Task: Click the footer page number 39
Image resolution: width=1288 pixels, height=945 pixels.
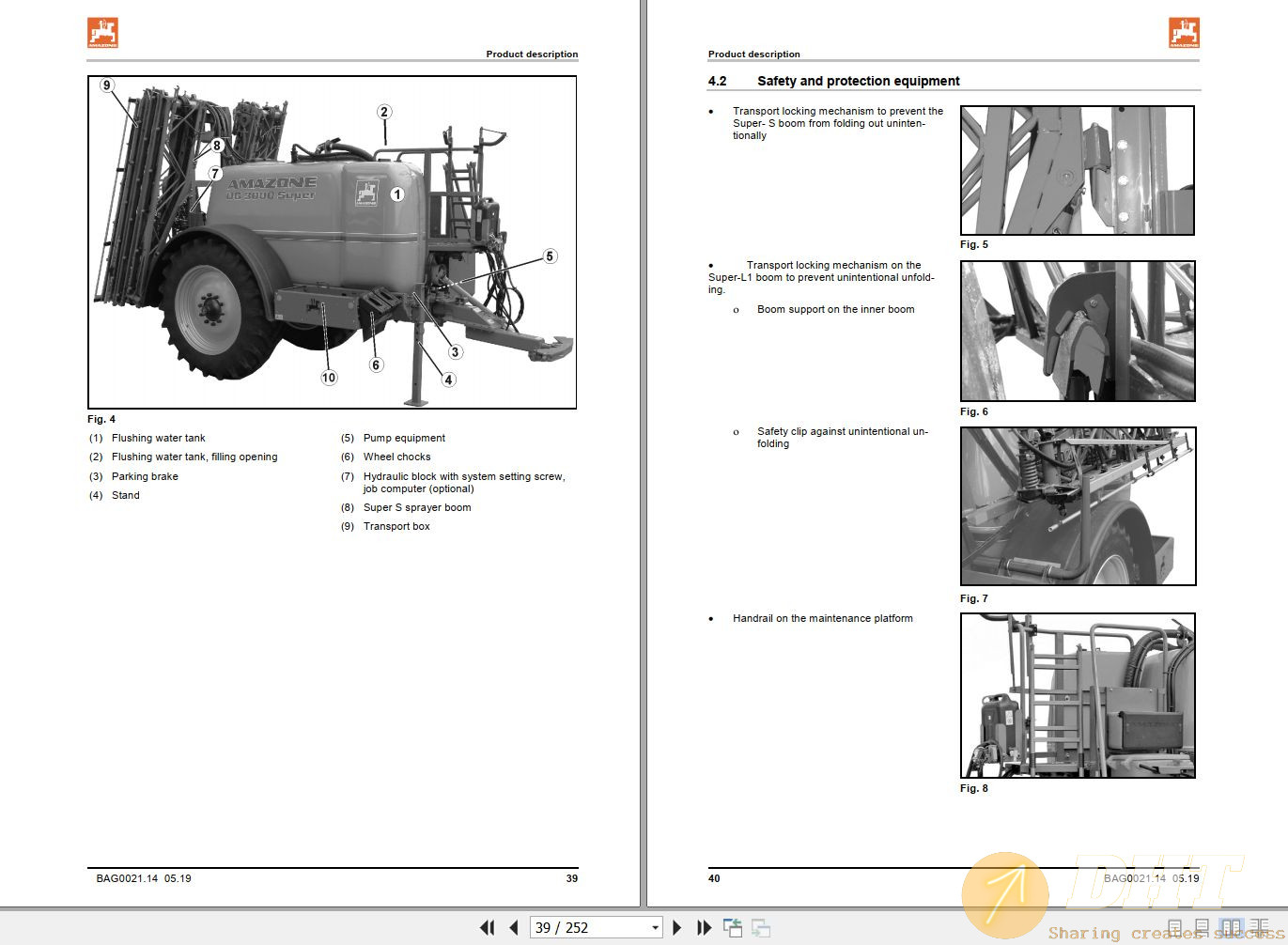Action: pyautogui.click(x=572, y=878)
